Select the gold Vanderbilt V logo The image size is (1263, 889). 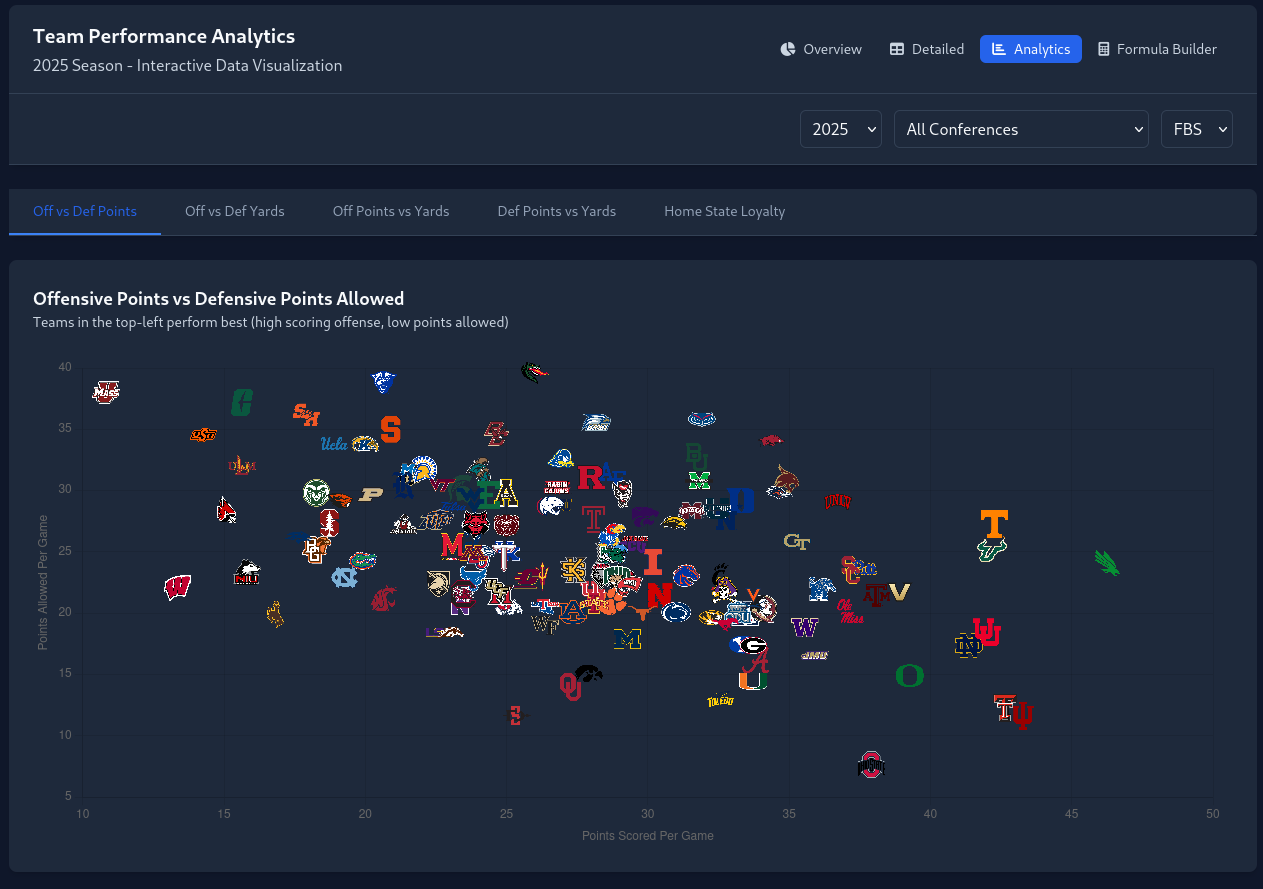pyautogui.click(x=898, y=592)
